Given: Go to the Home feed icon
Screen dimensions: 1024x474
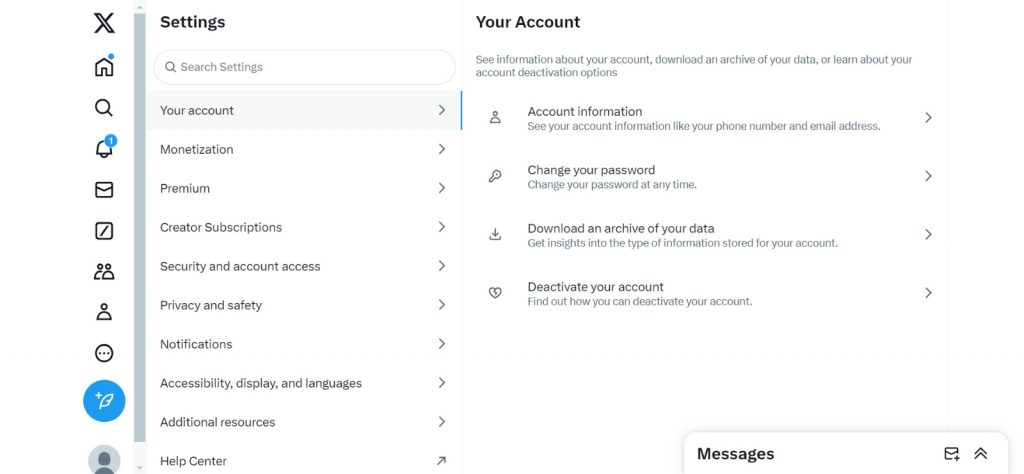Looking at the screenshot, I should pos(104,67).
